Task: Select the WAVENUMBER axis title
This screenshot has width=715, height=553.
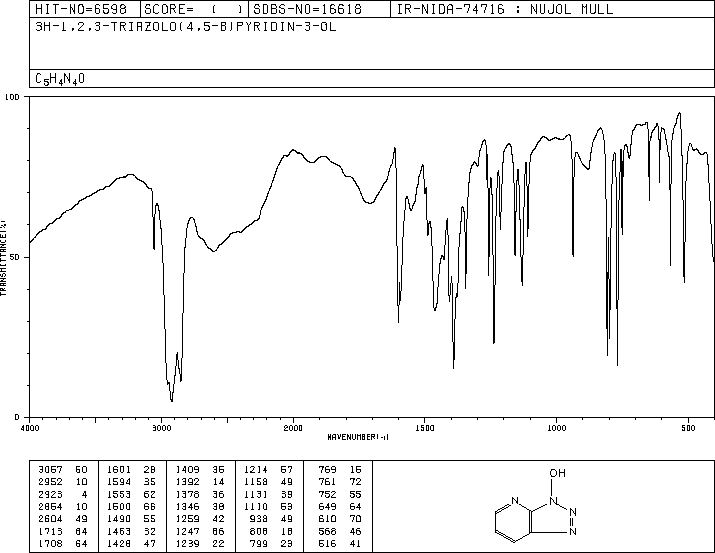Action: click(358, 437)
